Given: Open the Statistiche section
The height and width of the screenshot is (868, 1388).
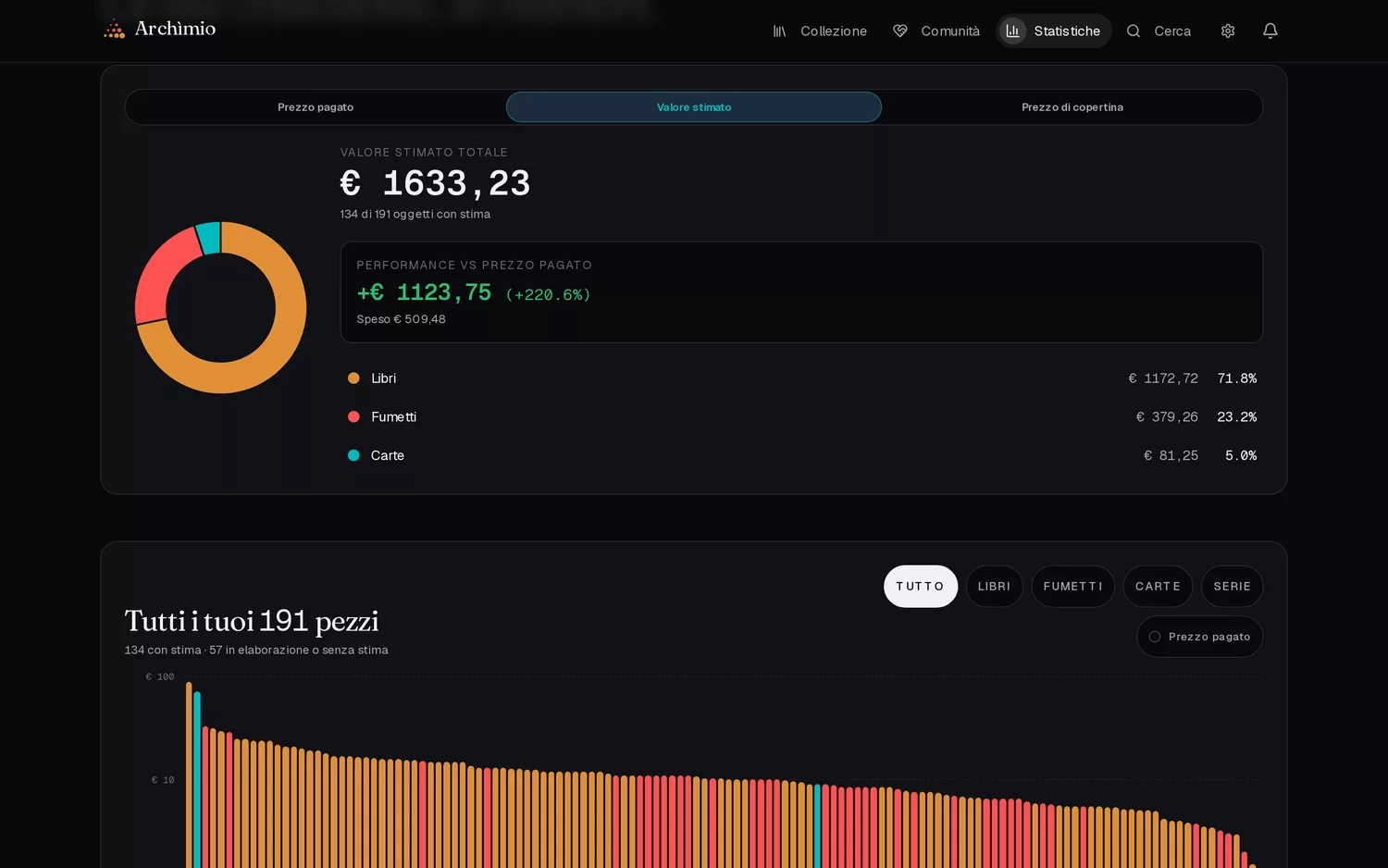Looking at the screenshot, I should pos(1054,31).
